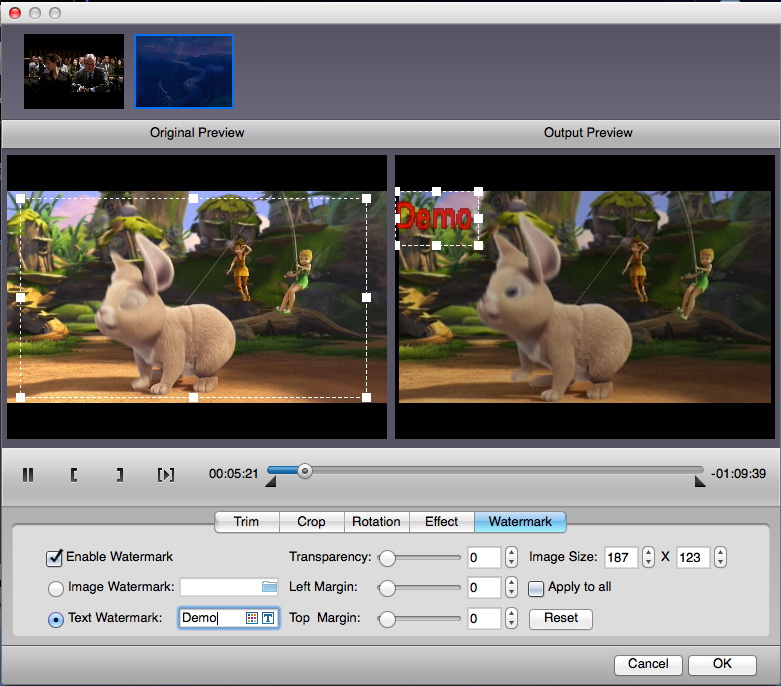This screenshot has height=686, width=781.
Task: Open the Rotation tab
Action: point(377,522)
